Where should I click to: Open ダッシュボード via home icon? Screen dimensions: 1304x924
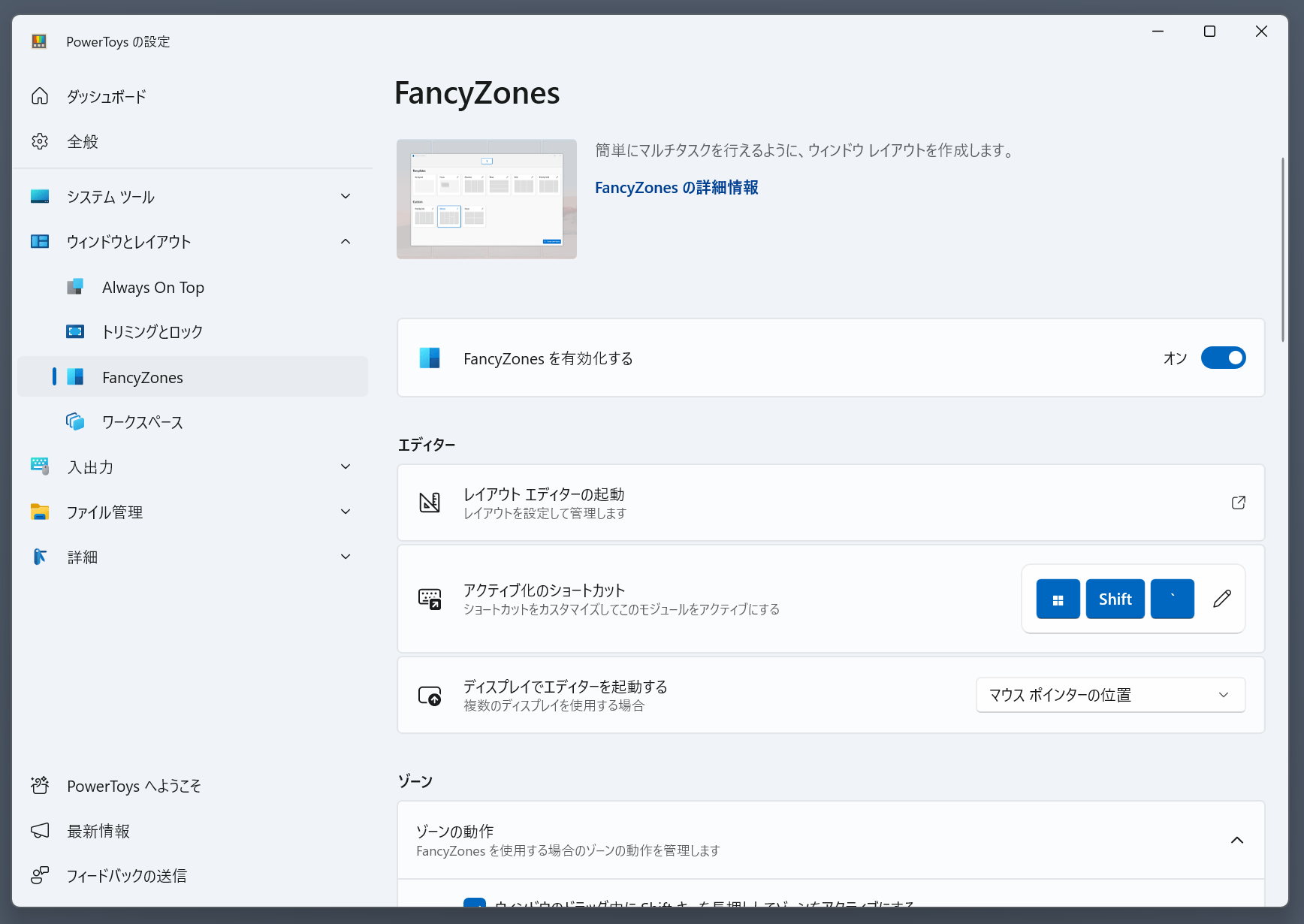point(40,96)
